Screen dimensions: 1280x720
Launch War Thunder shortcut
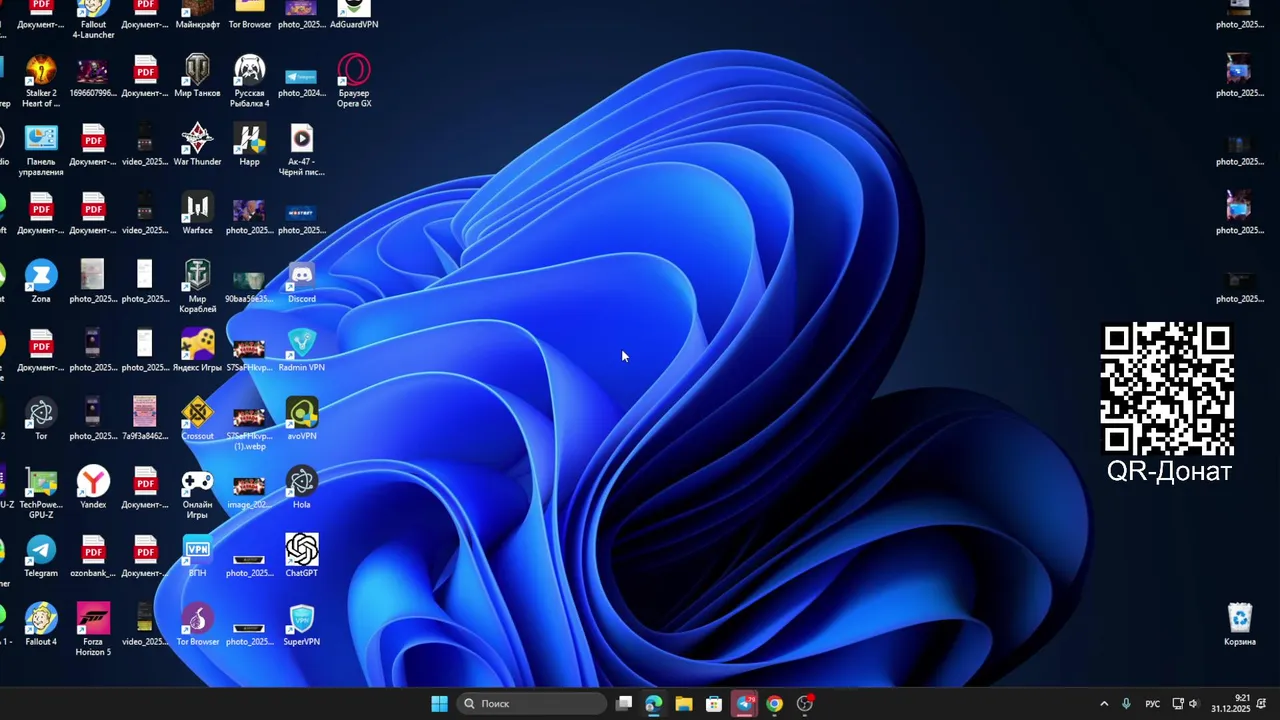click(197, 145)
